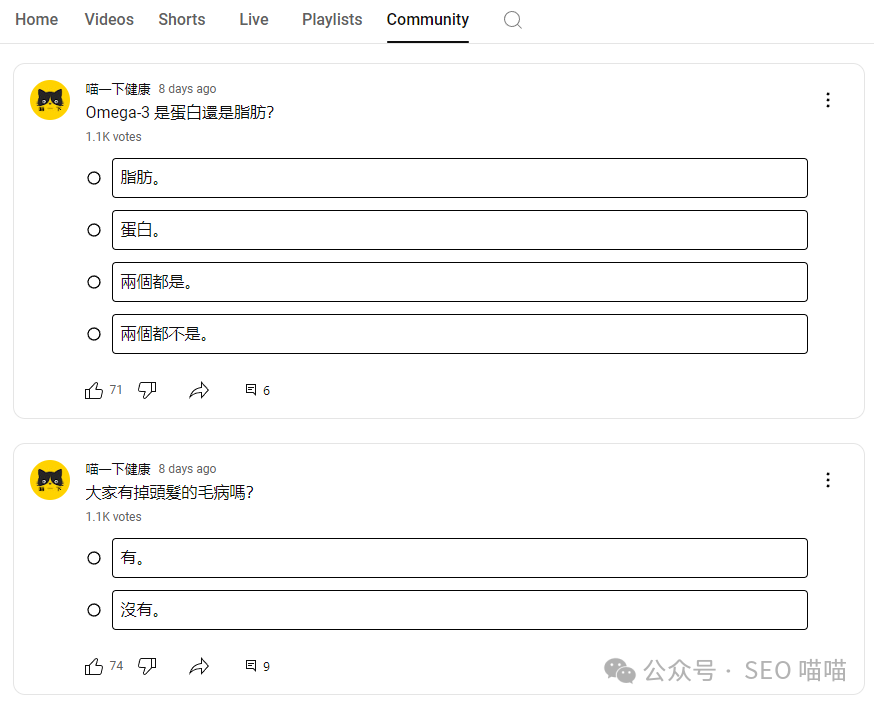The width and height of the screenshot is (874, 705).
Task: Switch to the Playlists tab
Action: click(x=332, y=20)
